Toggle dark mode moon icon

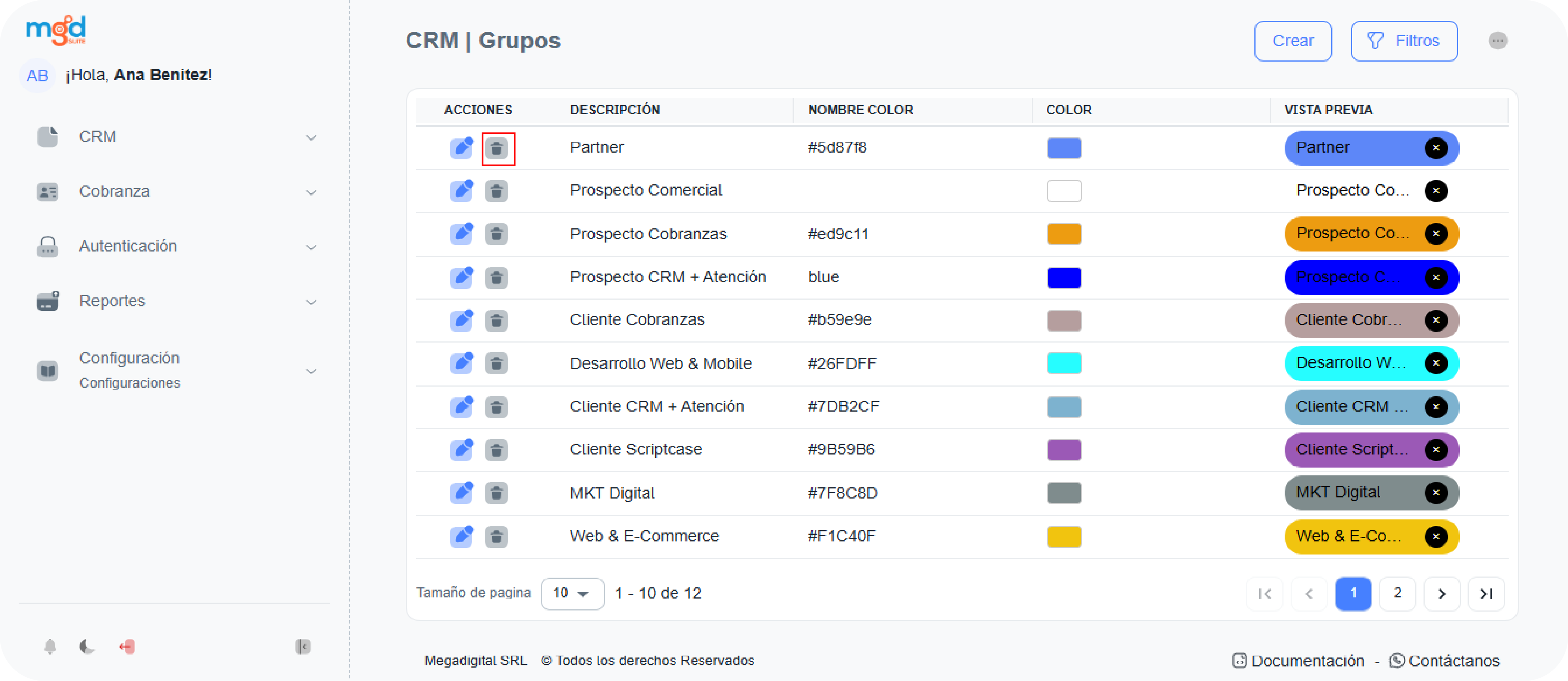[88, 646]
